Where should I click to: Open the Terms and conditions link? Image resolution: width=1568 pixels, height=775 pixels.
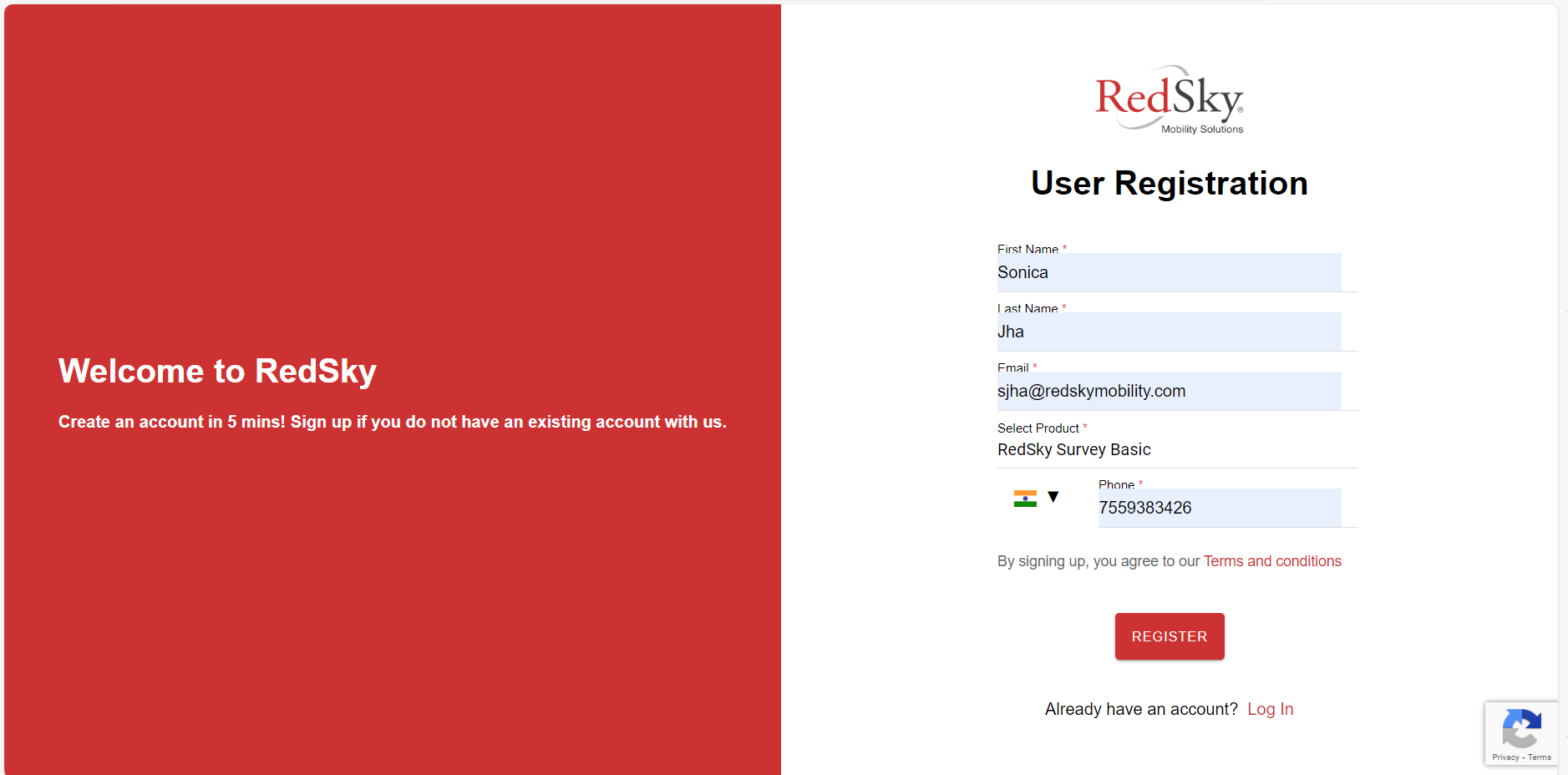(1272, 561)
